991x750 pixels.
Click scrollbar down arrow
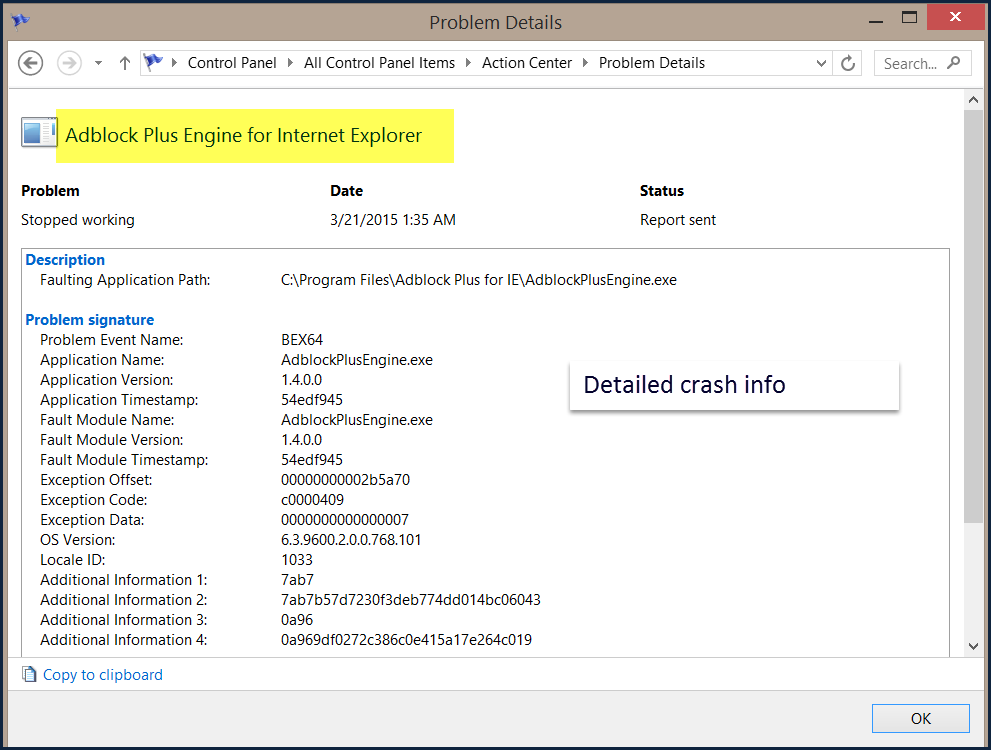coord(973,646)
